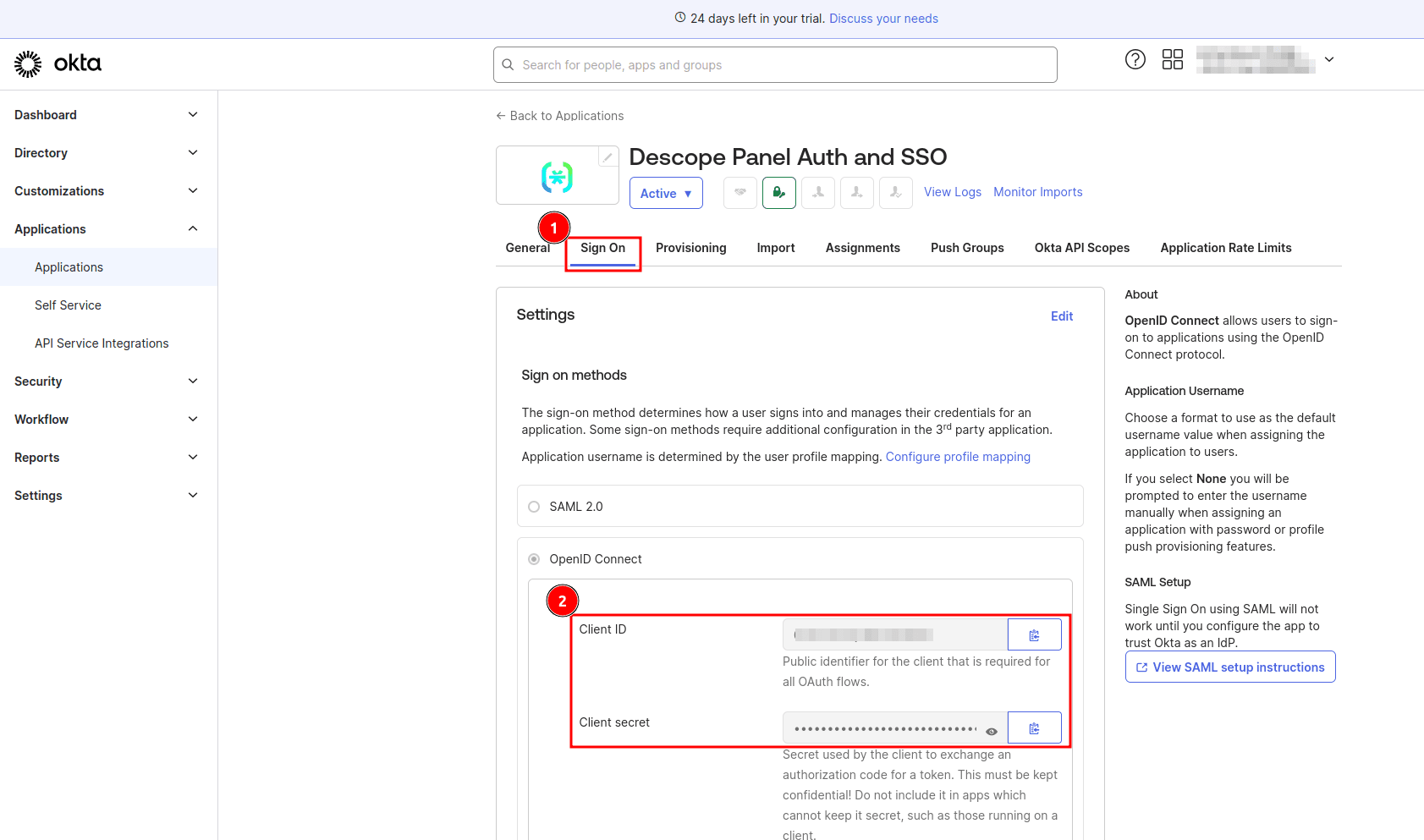Image resolution: width=1424 pixels, height=840 pixels.
Task: Click the green sign-on lock status icon
Action: pos(778,192)
